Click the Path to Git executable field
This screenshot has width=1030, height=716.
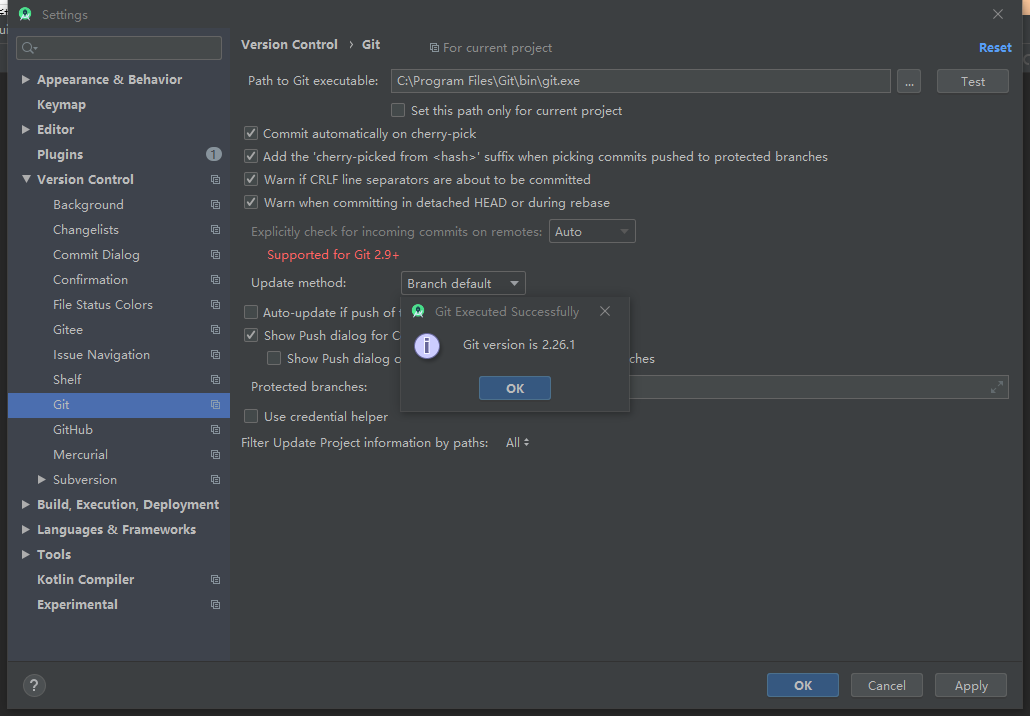click(x=640, y=81)
